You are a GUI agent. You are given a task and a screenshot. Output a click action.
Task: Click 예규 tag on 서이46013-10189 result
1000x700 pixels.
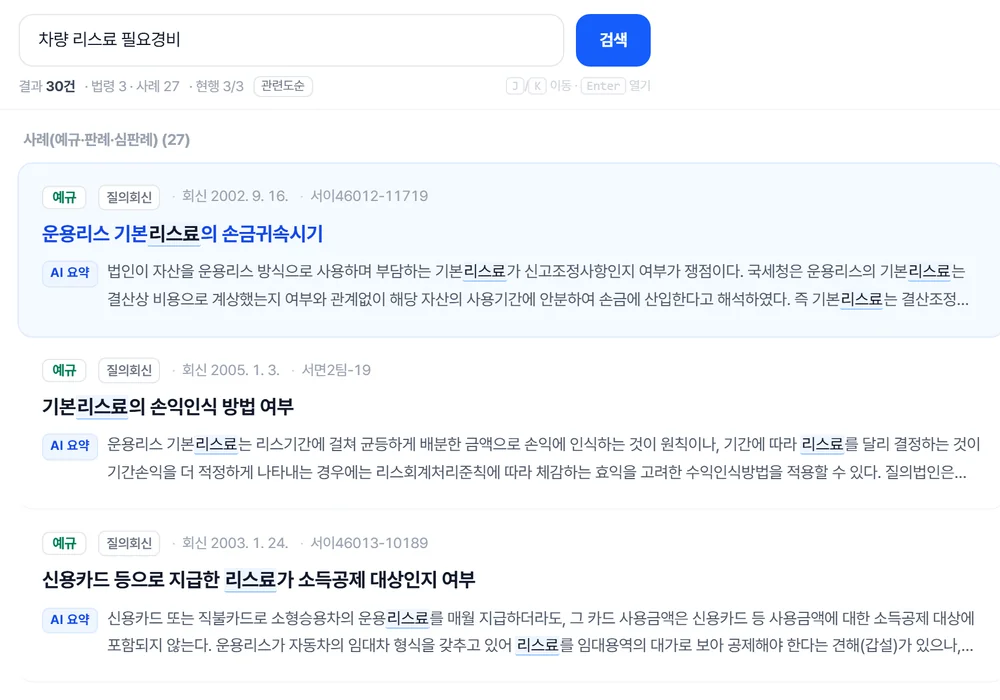64,543
